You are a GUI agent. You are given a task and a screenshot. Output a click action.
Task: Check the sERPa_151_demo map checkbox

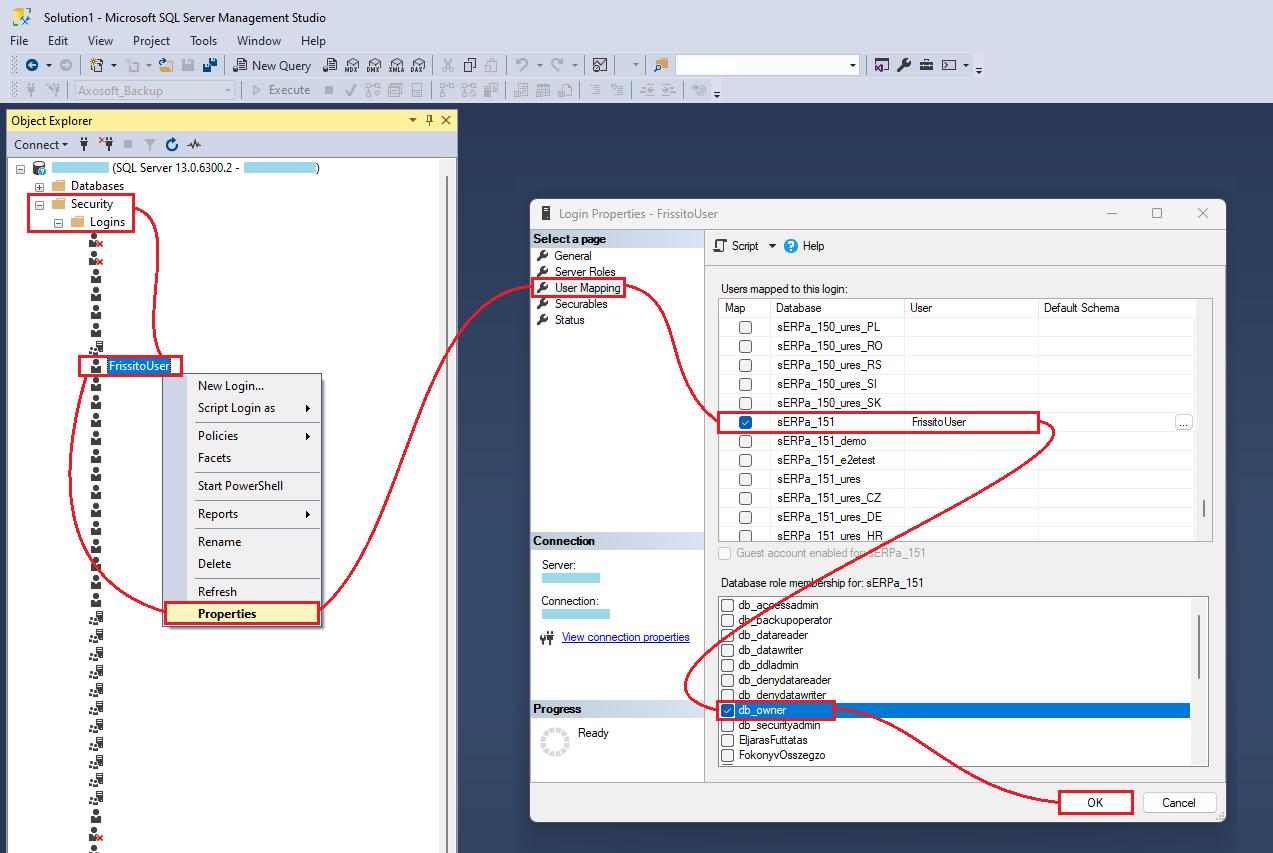point(745,441)
